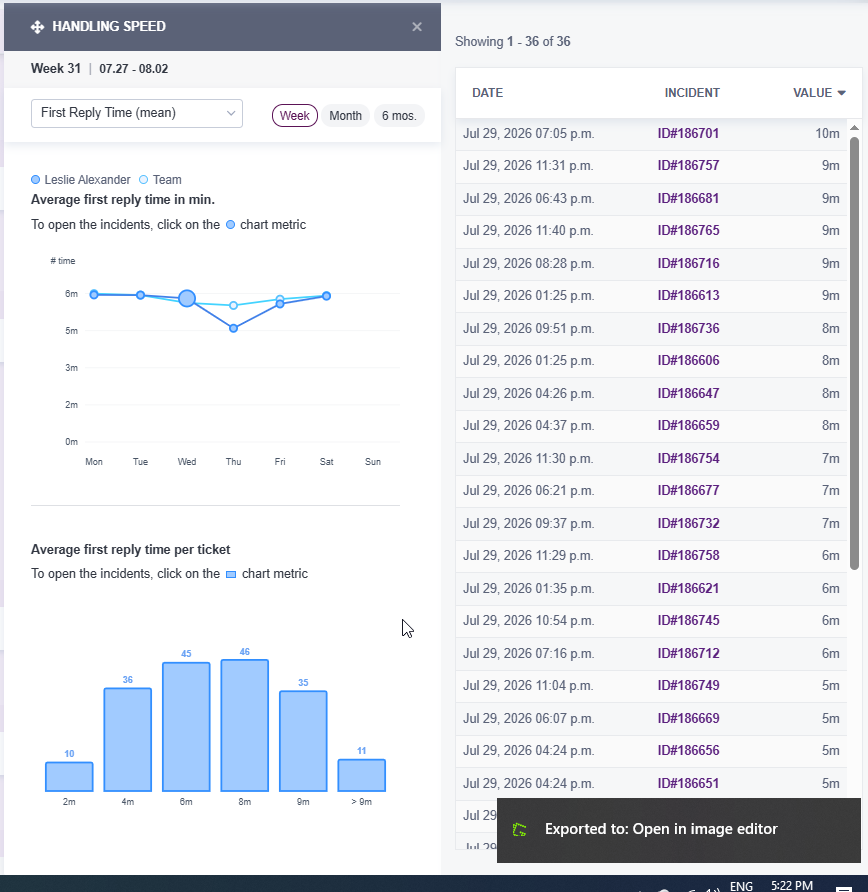Open incident ID#186659
The width and height of the screenshot is (868, 892).
(688, 425)
